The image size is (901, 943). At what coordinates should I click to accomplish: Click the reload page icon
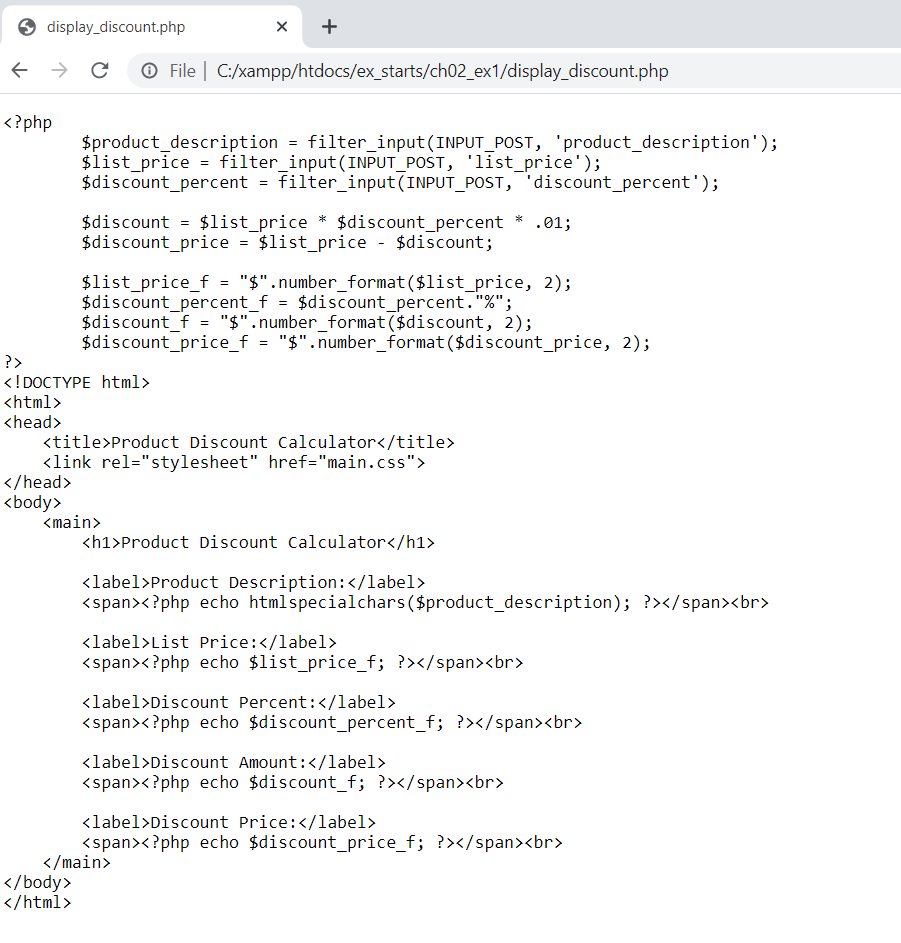(x=100, y=71)
